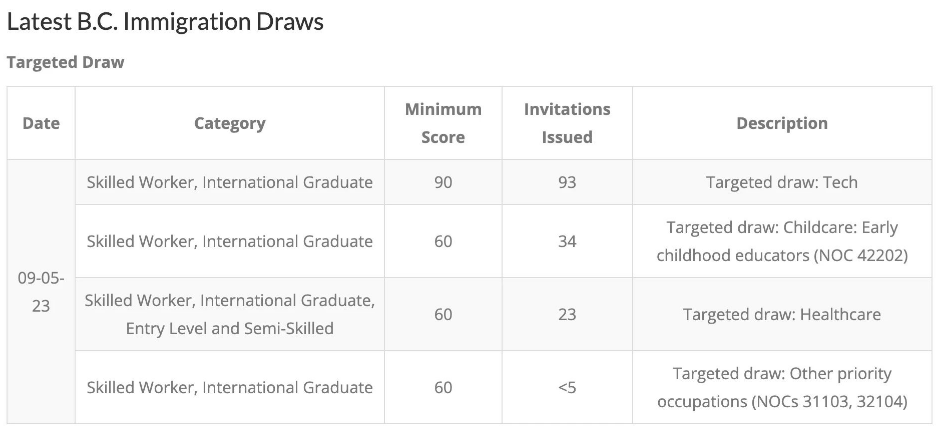This screenshot has width=938, height=430.
Task: Click the 34 invitations issued cell
Action: coord(567,241)
